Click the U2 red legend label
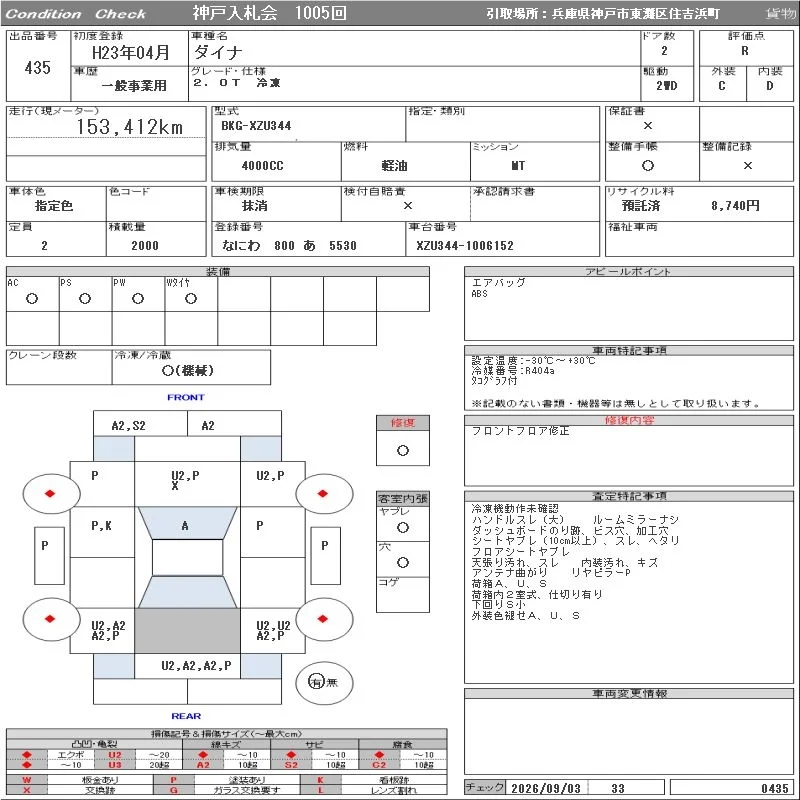800x800 pixels. click(115, 755)
